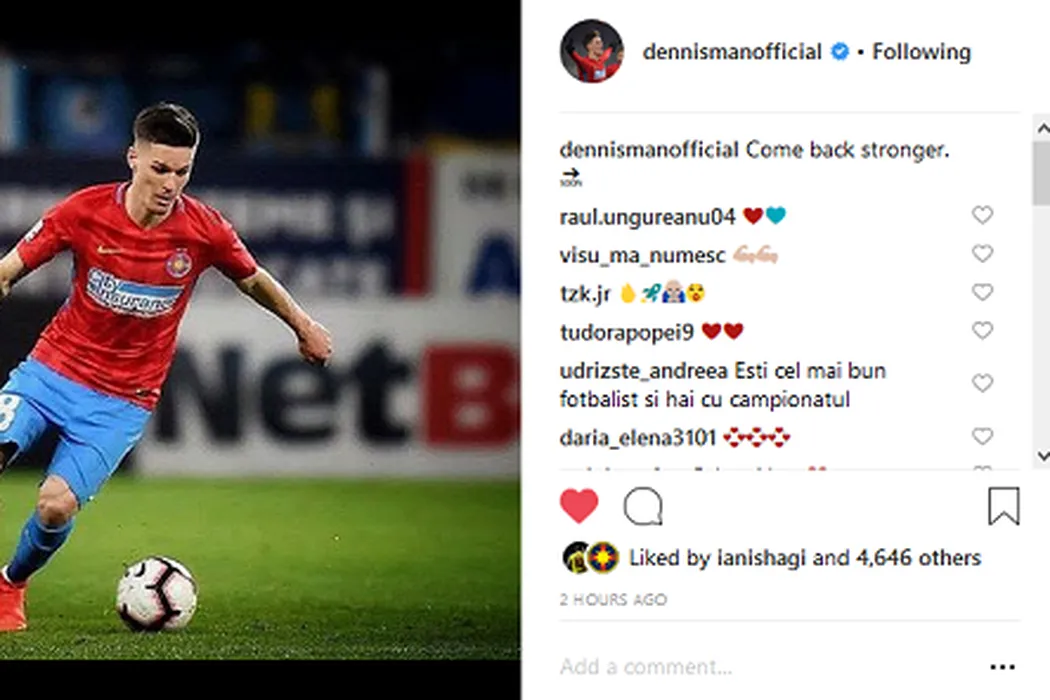Unlike the post with the red heart
Image resolution: width=1050 pixels, height=700 pixels.
(579, 506)
